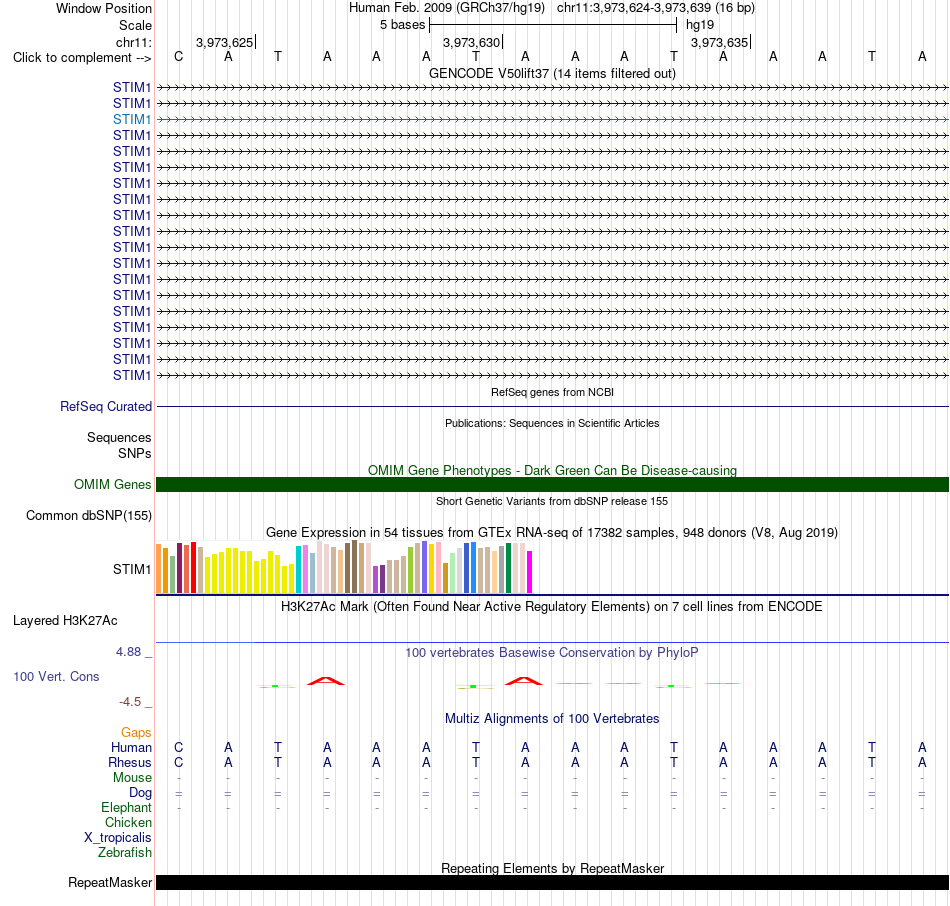Click the 'Sequences' track label
The width and height of the screenshot is (950, 906).
[119, 438]
